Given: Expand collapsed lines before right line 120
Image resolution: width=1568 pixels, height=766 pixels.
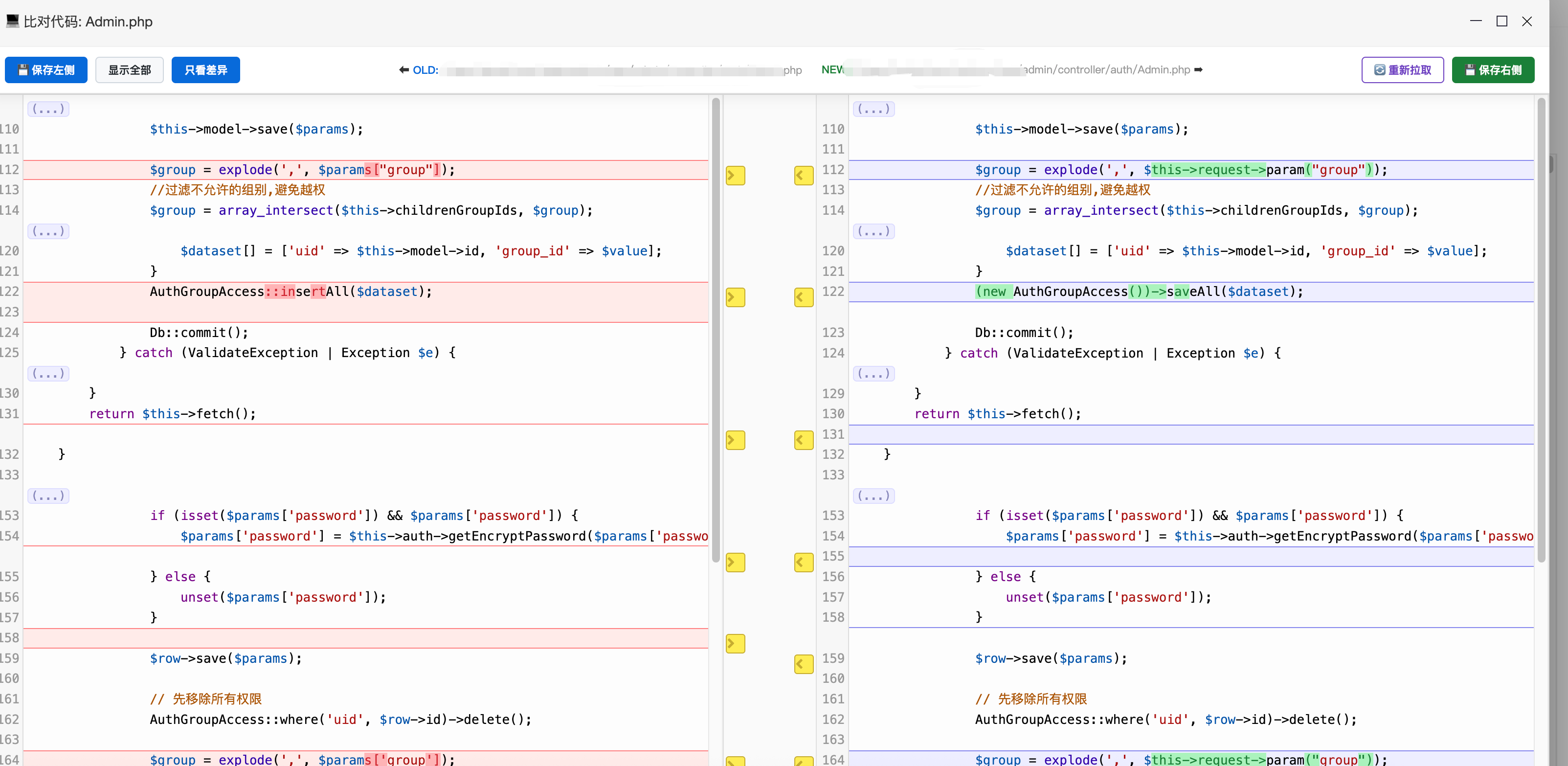Looking at the screenshot, I should 874,231.
